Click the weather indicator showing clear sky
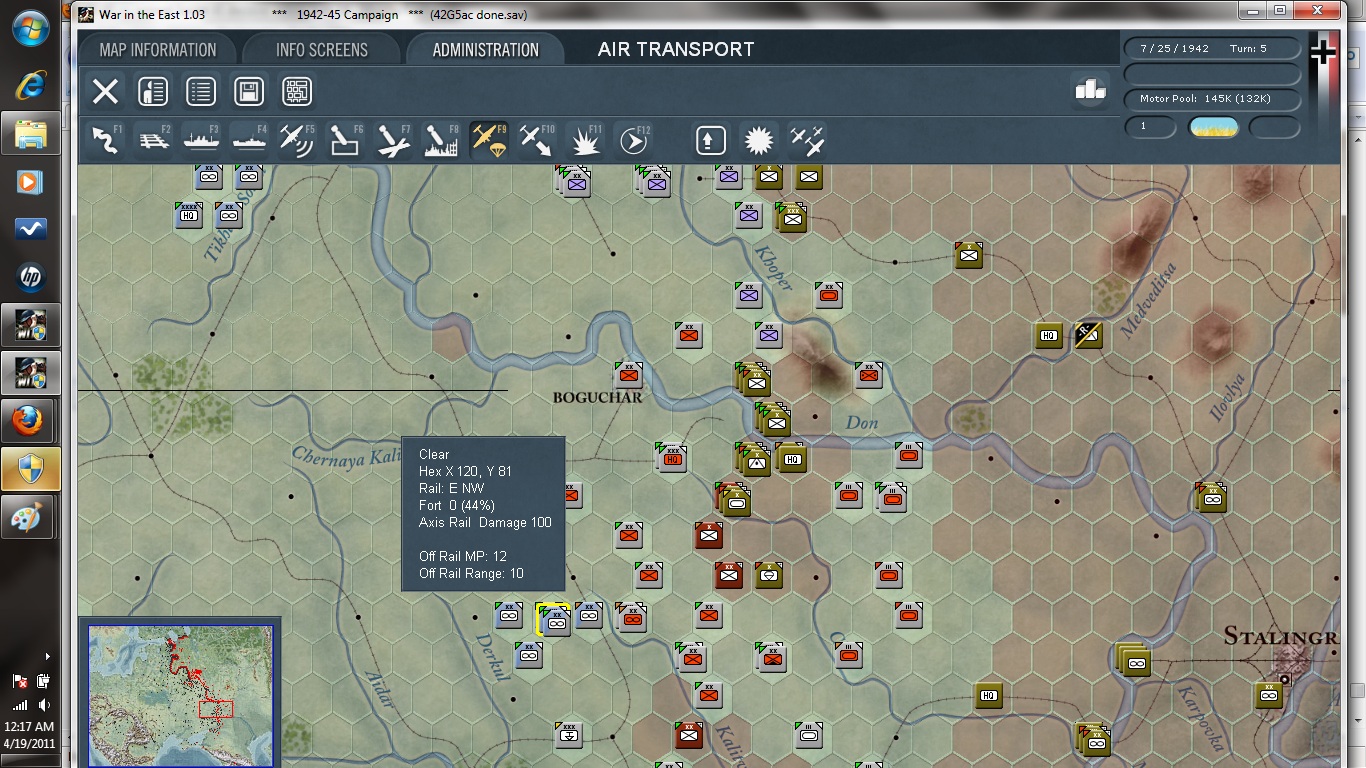Screen dimensions: 1366x768 click(1213, 127)
